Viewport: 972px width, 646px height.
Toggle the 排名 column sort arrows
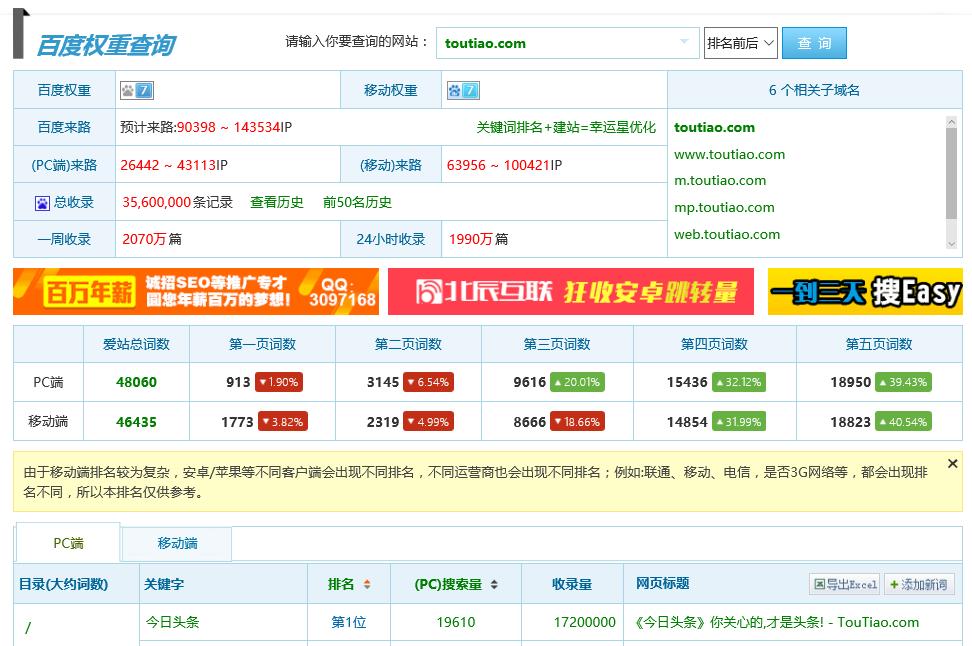pyautogui.click(x=368, y=583)
